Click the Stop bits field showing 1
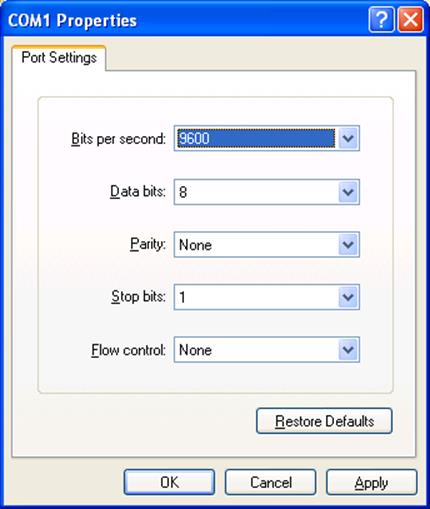 (267, 297)
